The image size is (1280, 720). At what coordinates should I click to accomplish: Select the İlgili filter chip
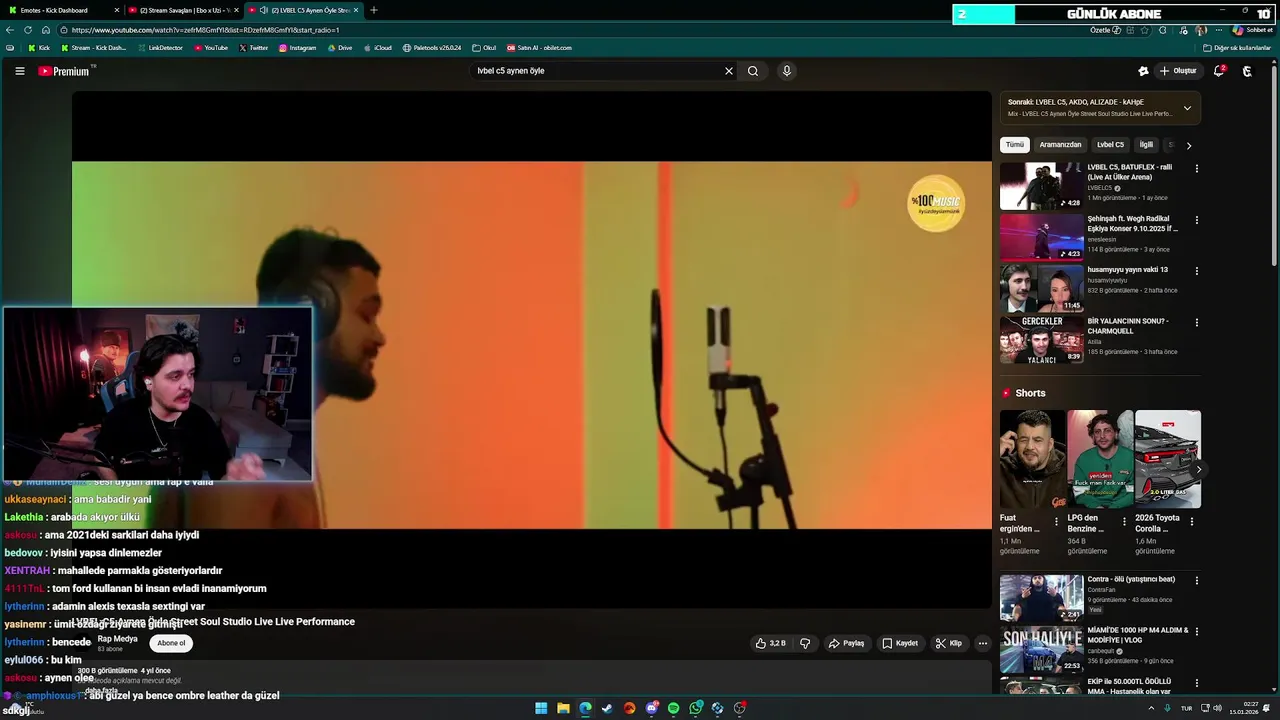[x=1146, y=145]
